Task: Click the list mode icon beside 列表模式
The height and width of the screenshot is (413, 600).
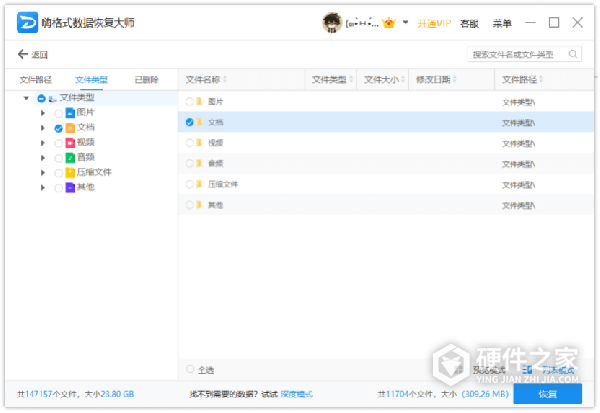Action: pyautogui.click(x=527, y=370)
